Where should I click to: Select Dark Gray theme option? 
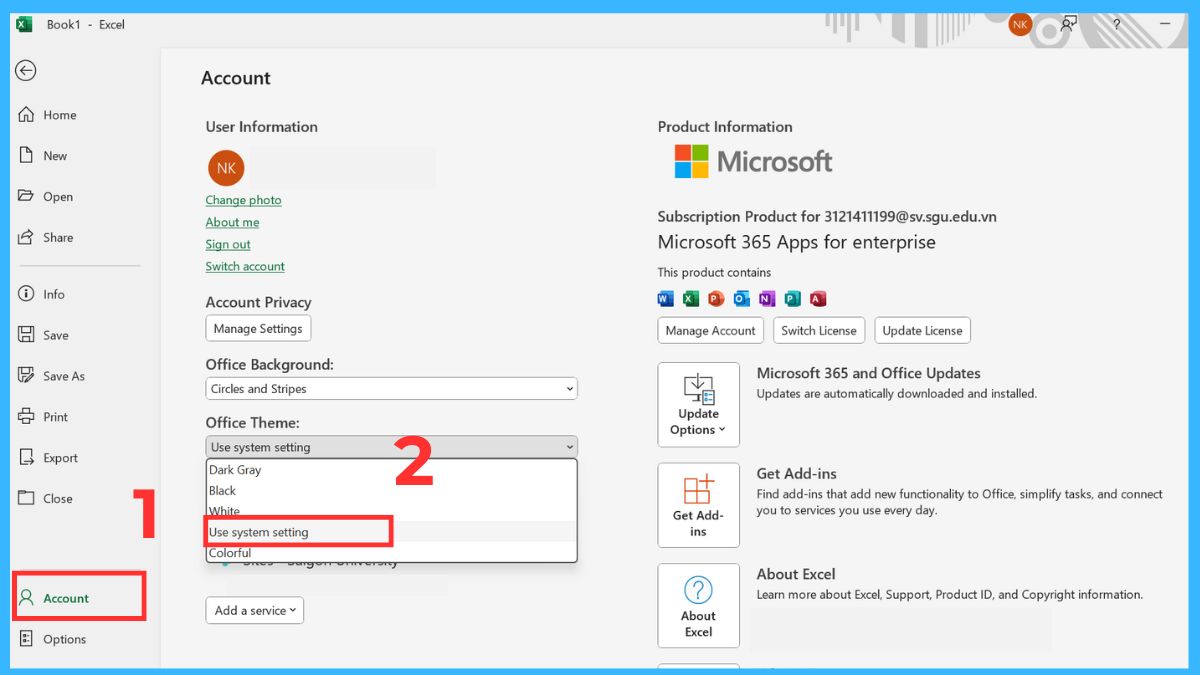pos(391,470)
